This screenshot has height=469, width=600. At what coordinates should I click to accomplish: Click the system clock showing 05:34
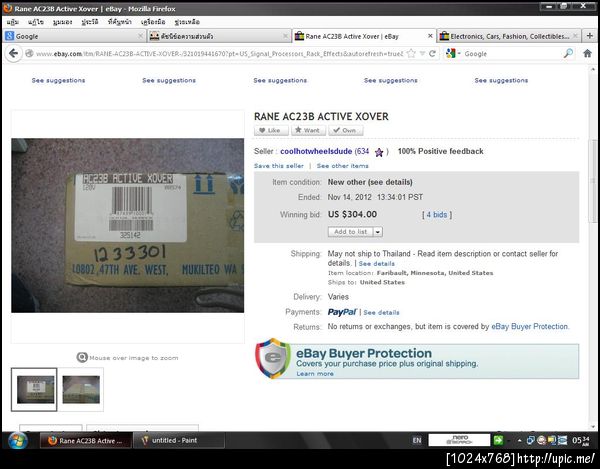[x=580, y=440]
